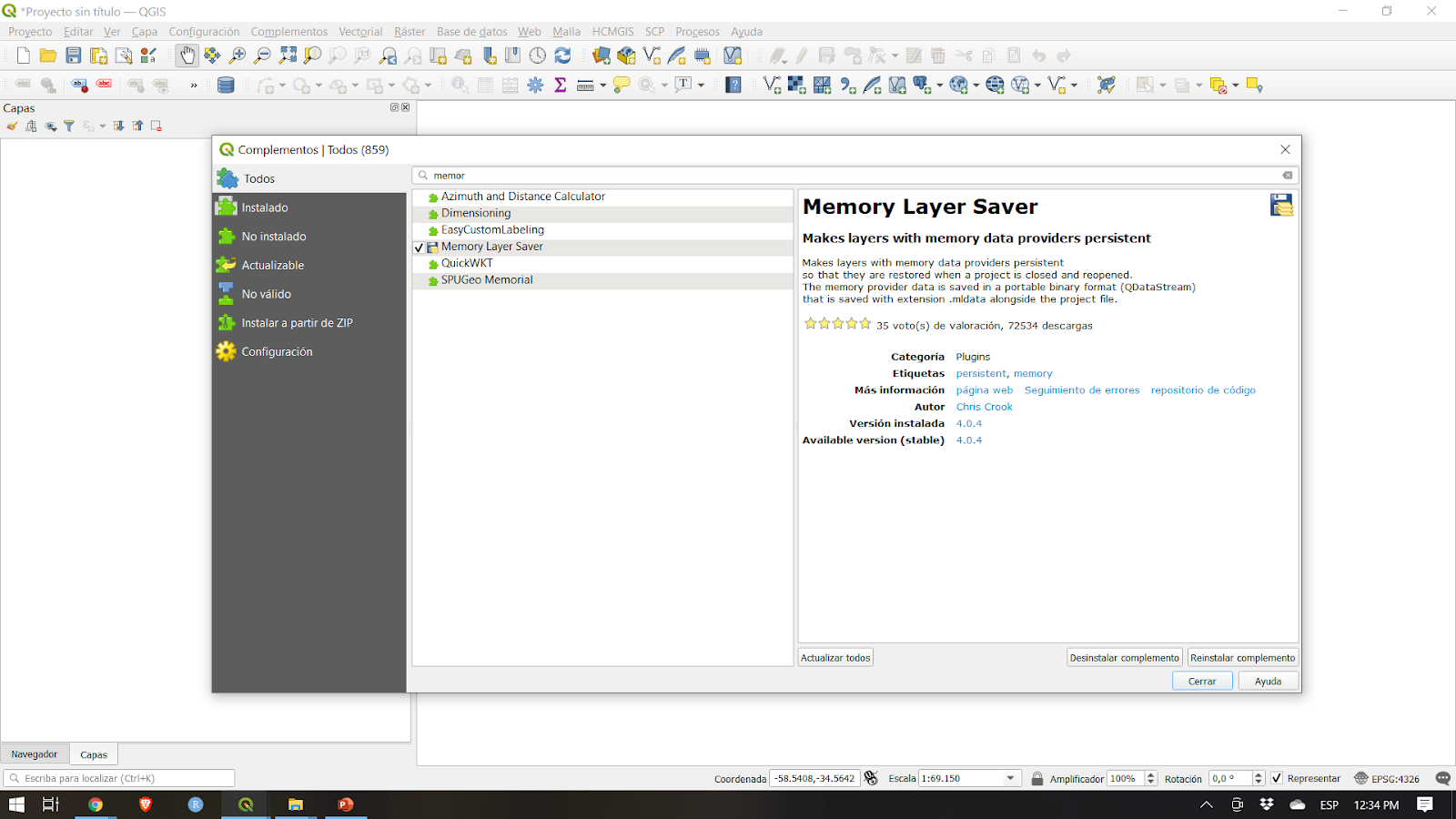Open Seguimiento de errores link
The height and width of the screenshot is (819, 1456).
tap(1082, 390)
